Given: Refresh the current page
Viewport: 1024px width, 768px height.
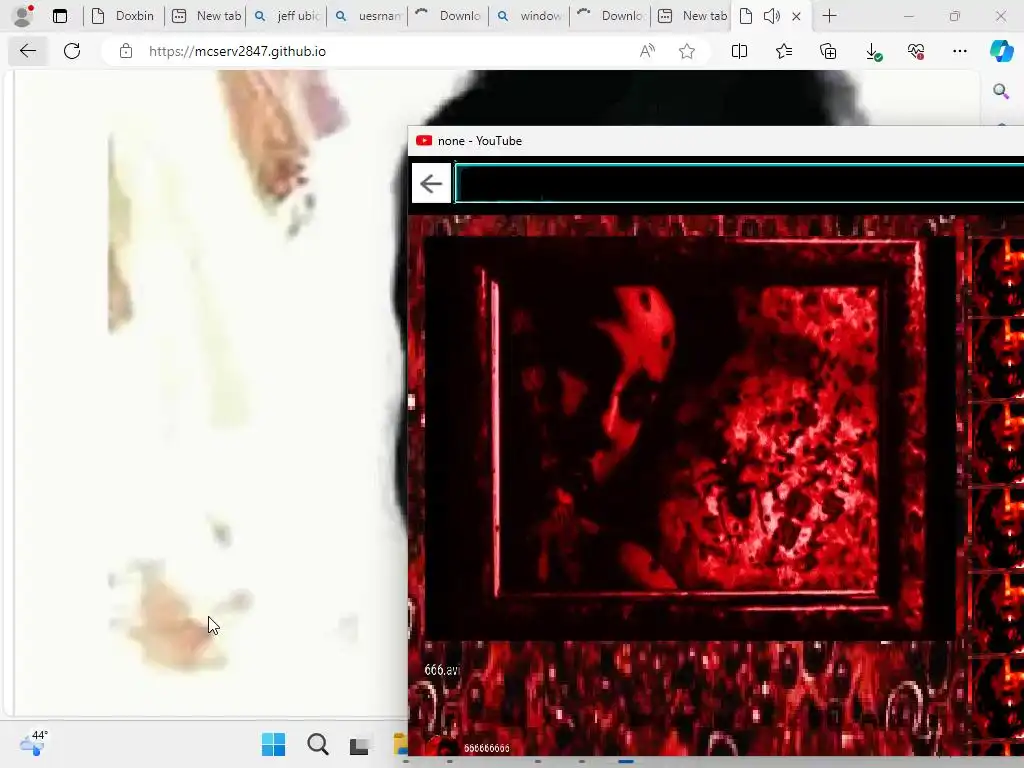Looking at the screenshot, I should click(x=72, y=51).
